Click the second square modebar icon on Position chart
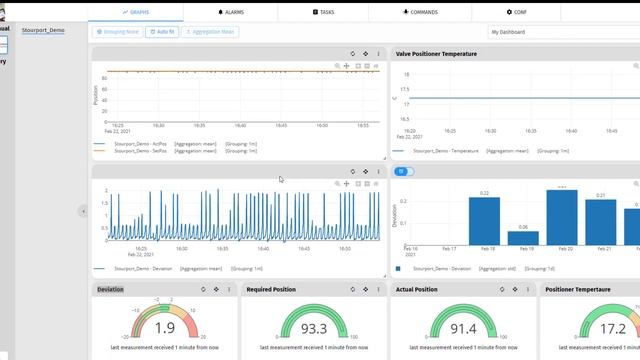 367,66
